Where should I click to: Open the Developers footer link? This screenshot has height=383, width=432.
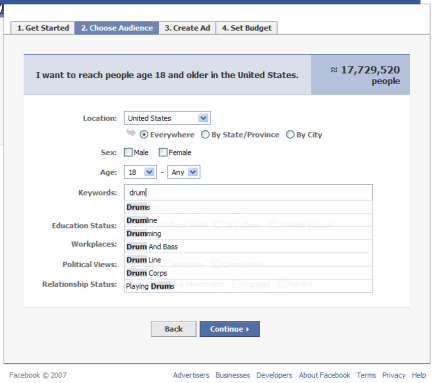274,375
